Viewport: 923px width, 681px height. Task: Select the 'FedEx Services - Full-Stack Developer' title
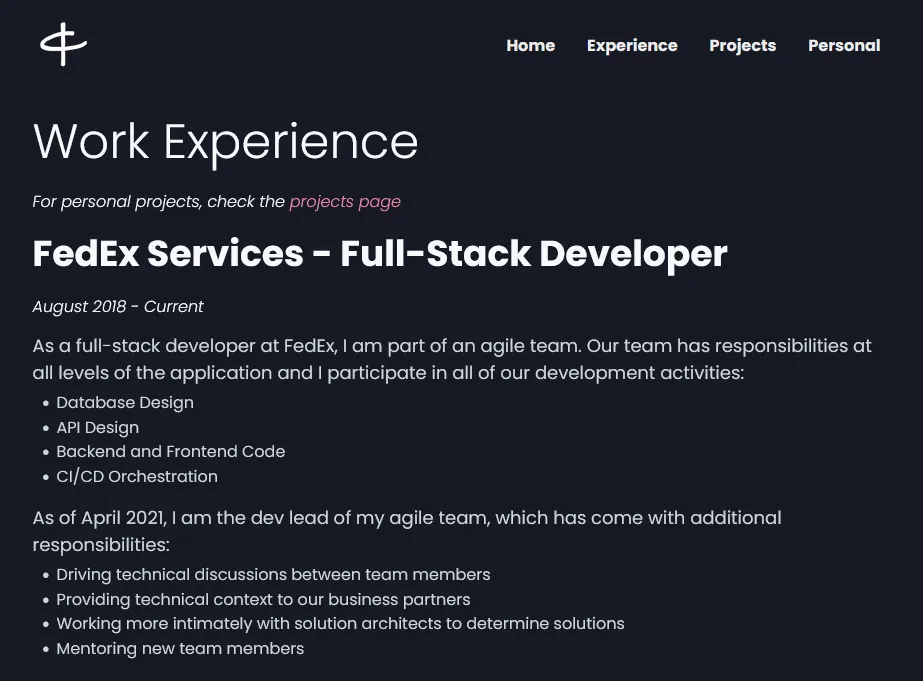click(x=380, y=254)
